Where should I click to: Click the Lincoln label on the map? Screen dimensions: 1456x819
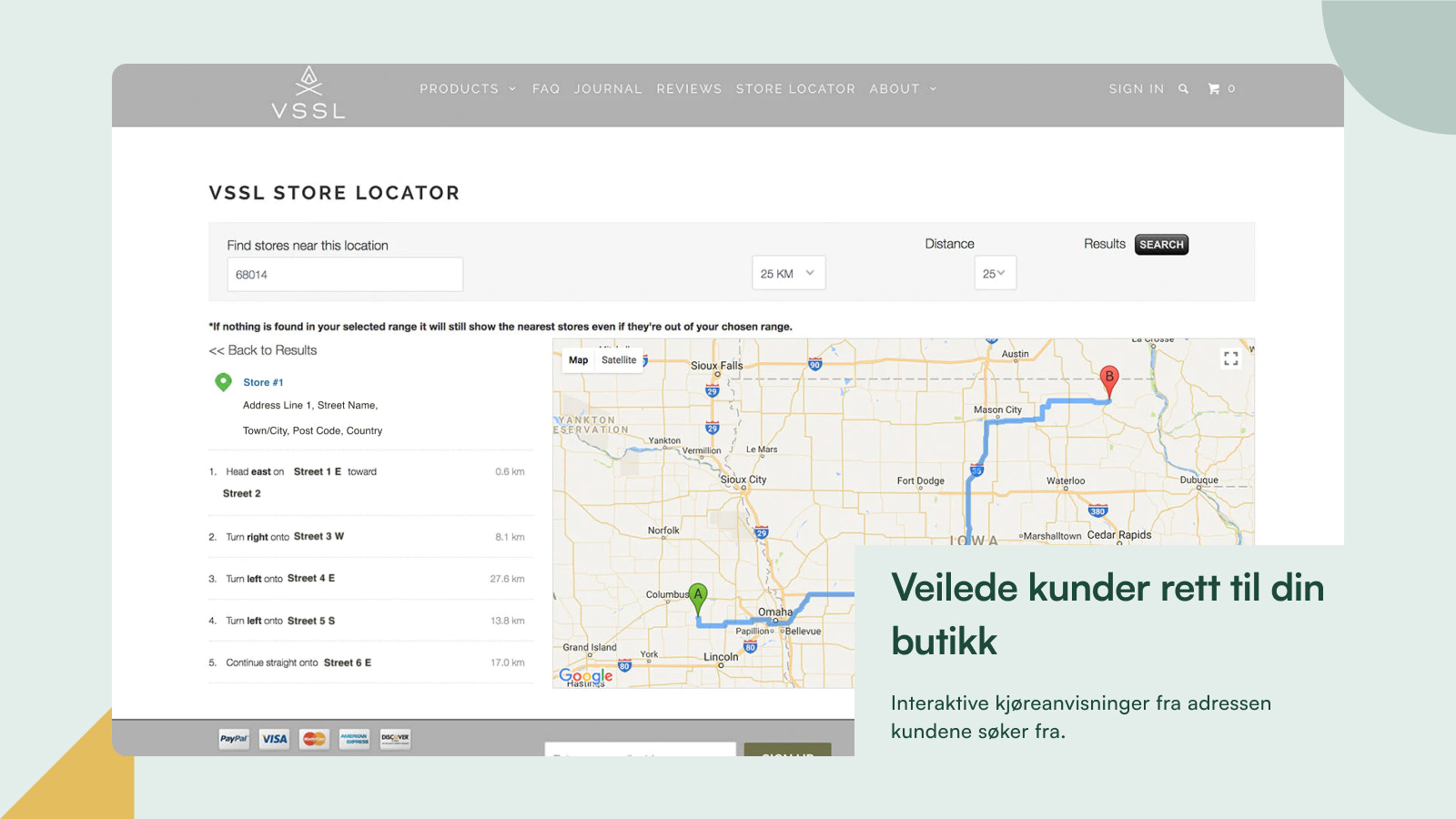[x=721, y=656]
